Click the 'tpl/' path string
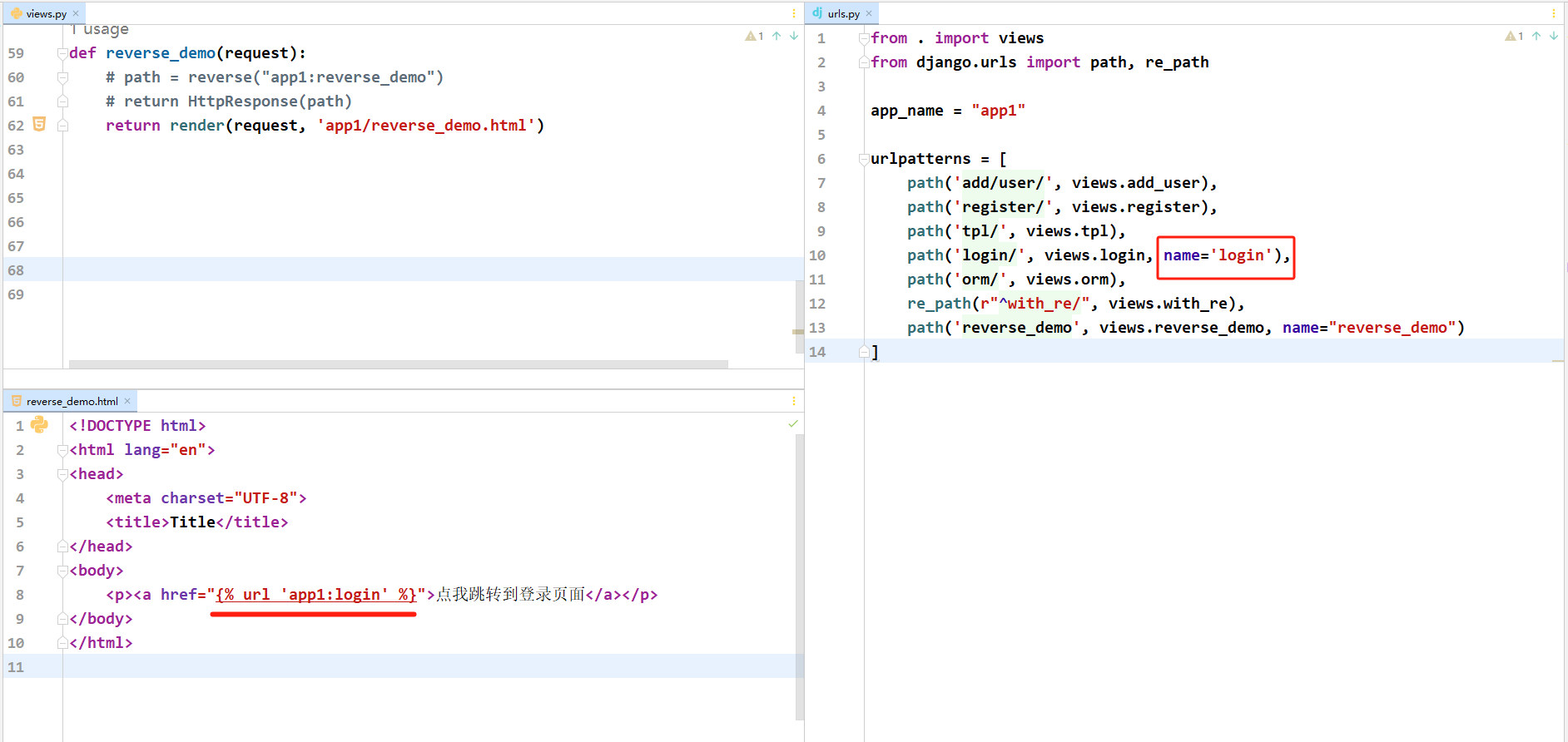The width and height of the screenshot is (1568, 742). tap(980, 231)
